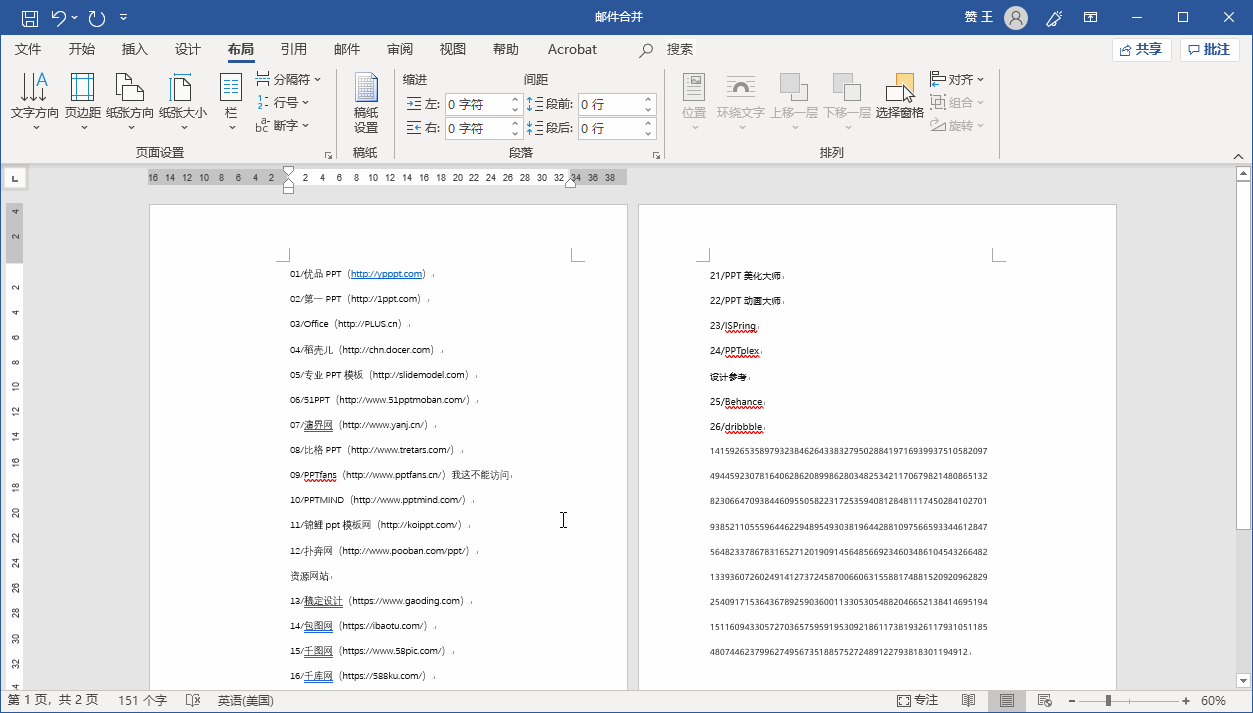The width and height of the screenshot is (1253, 713).
Task: Open the vpppt.com hyperlink in document
Action: tap(386, 274)
